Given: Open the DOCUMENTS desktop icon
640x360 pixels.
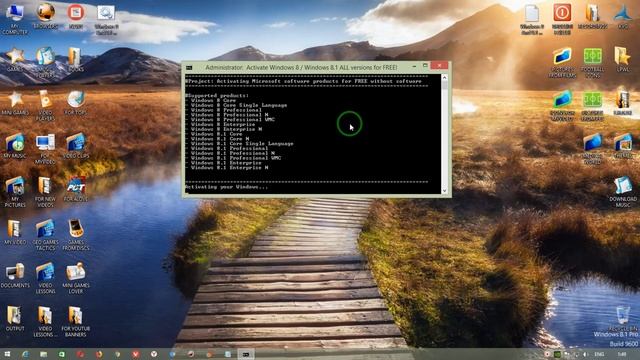Looking at the screenshot, I should point(15,276).
